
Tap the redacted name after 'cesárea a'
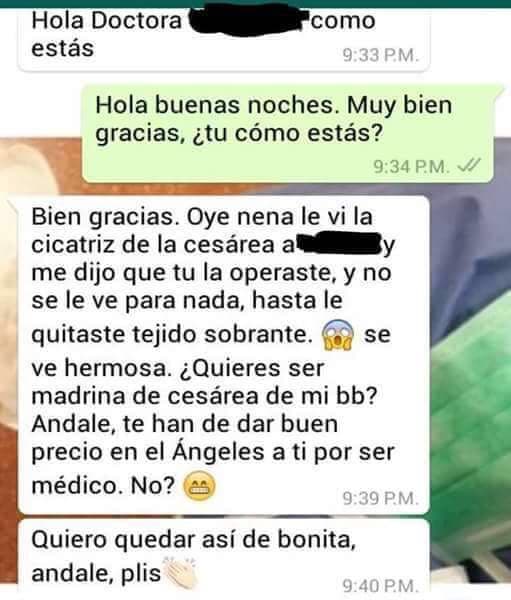point(339,243)
